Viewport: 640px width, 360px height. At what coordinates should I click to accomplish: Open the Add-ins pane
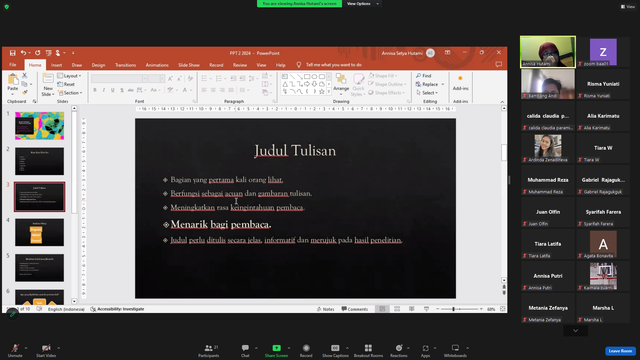pos(460,83)
